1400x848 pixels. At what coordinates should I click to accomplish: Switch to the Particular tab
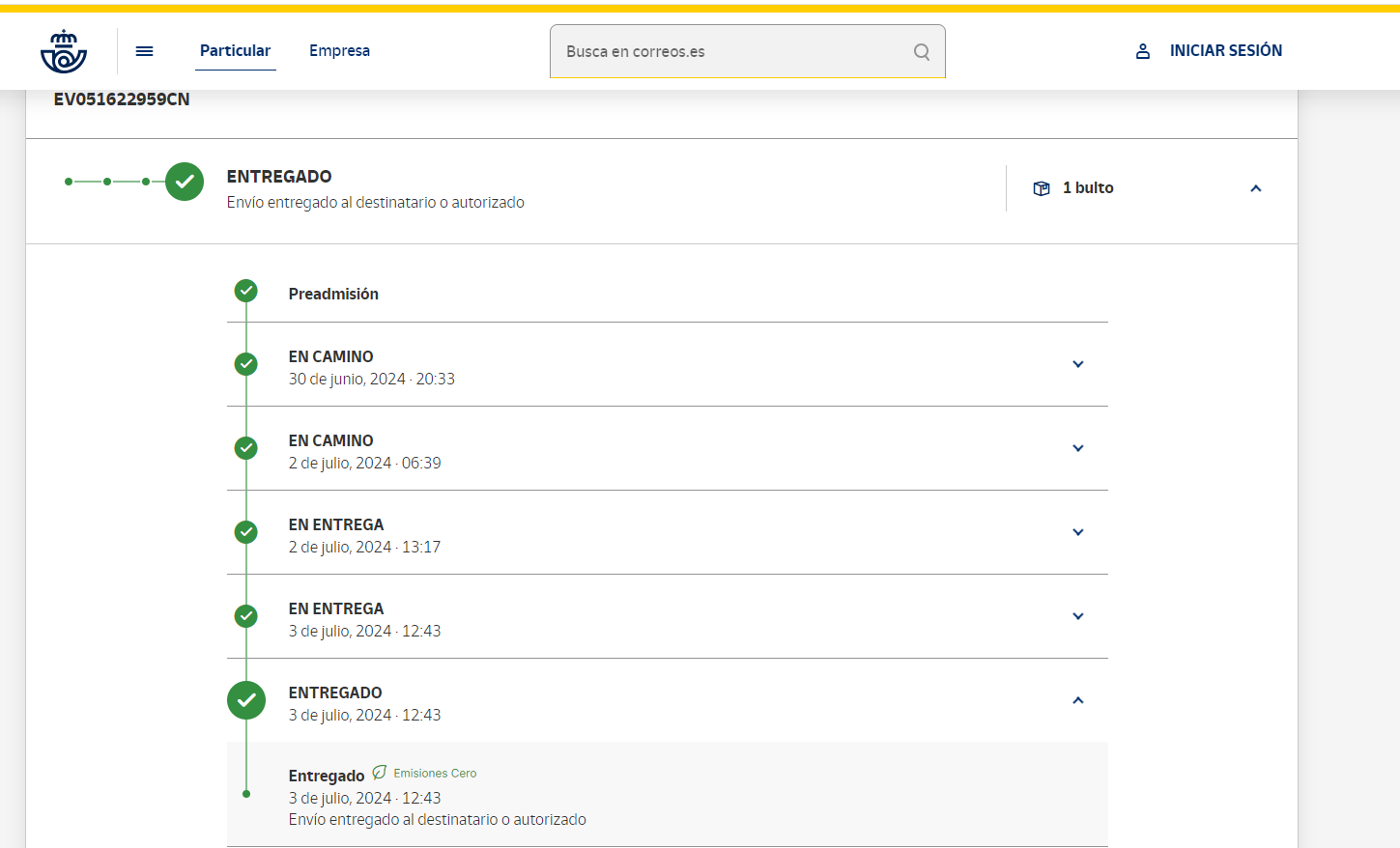tap(235, 51)
